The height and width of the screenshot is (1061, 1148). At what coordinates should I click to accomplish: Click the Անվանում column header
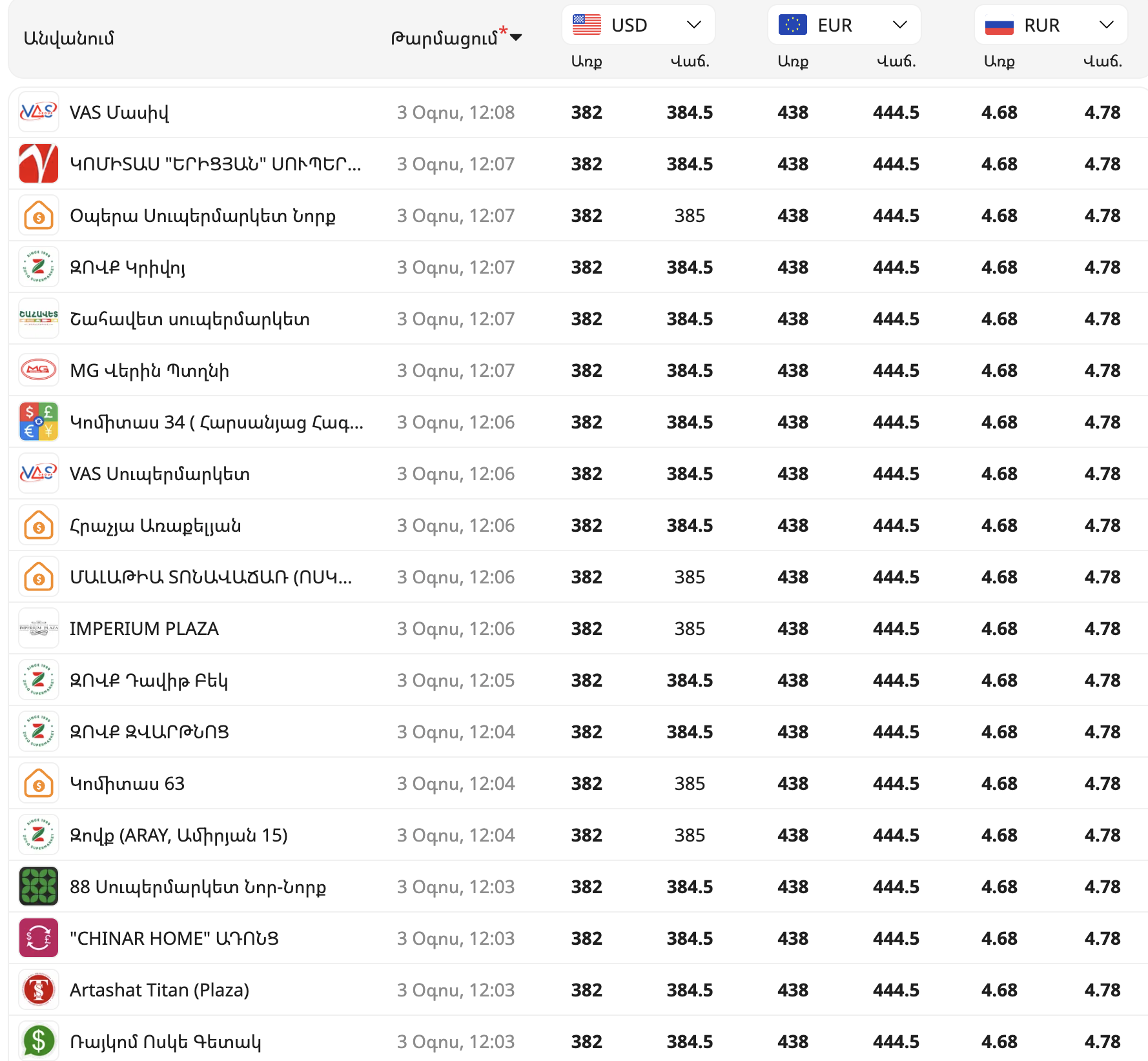click(69, 38)
